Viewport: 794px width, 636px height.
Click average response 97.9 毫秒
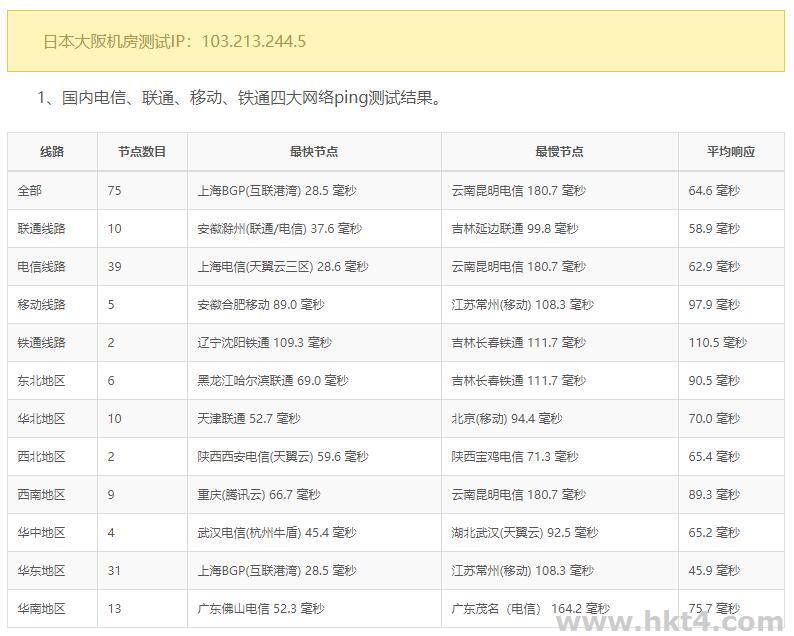click(x=714, y=304)
